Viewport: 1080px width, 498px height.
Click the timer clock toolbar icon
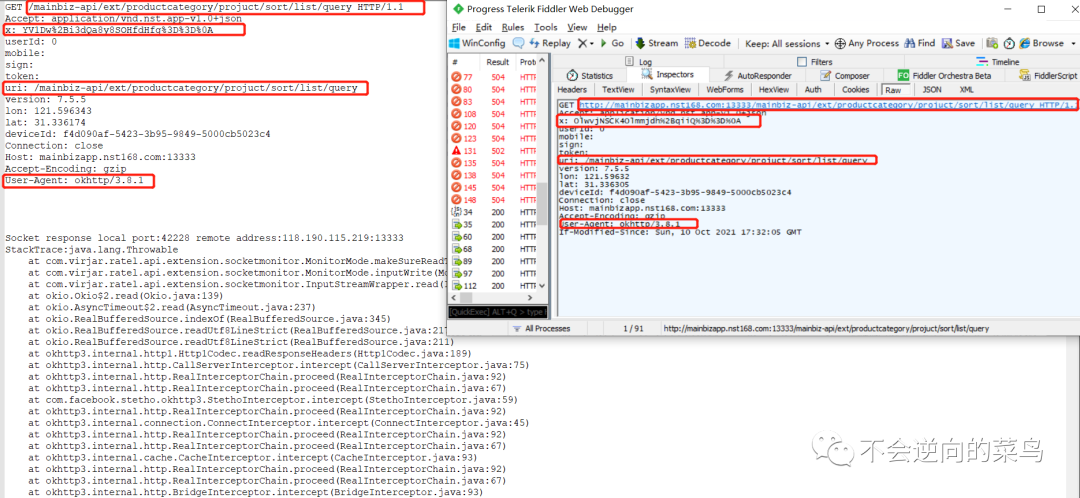click(x=1009, y=43)
